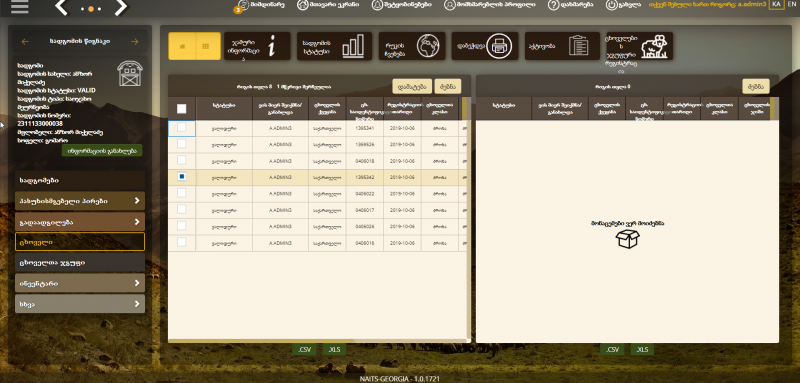
Task: Open the holdings sidebar menu item
Action: click(80, 181)
